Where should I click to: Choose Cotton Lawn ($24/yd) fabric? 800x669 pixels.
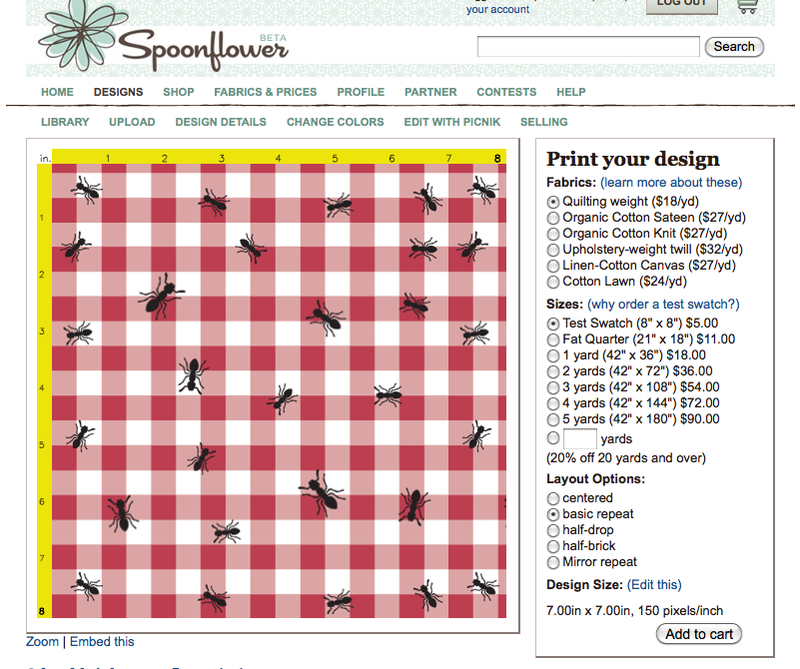coord(553,282)
